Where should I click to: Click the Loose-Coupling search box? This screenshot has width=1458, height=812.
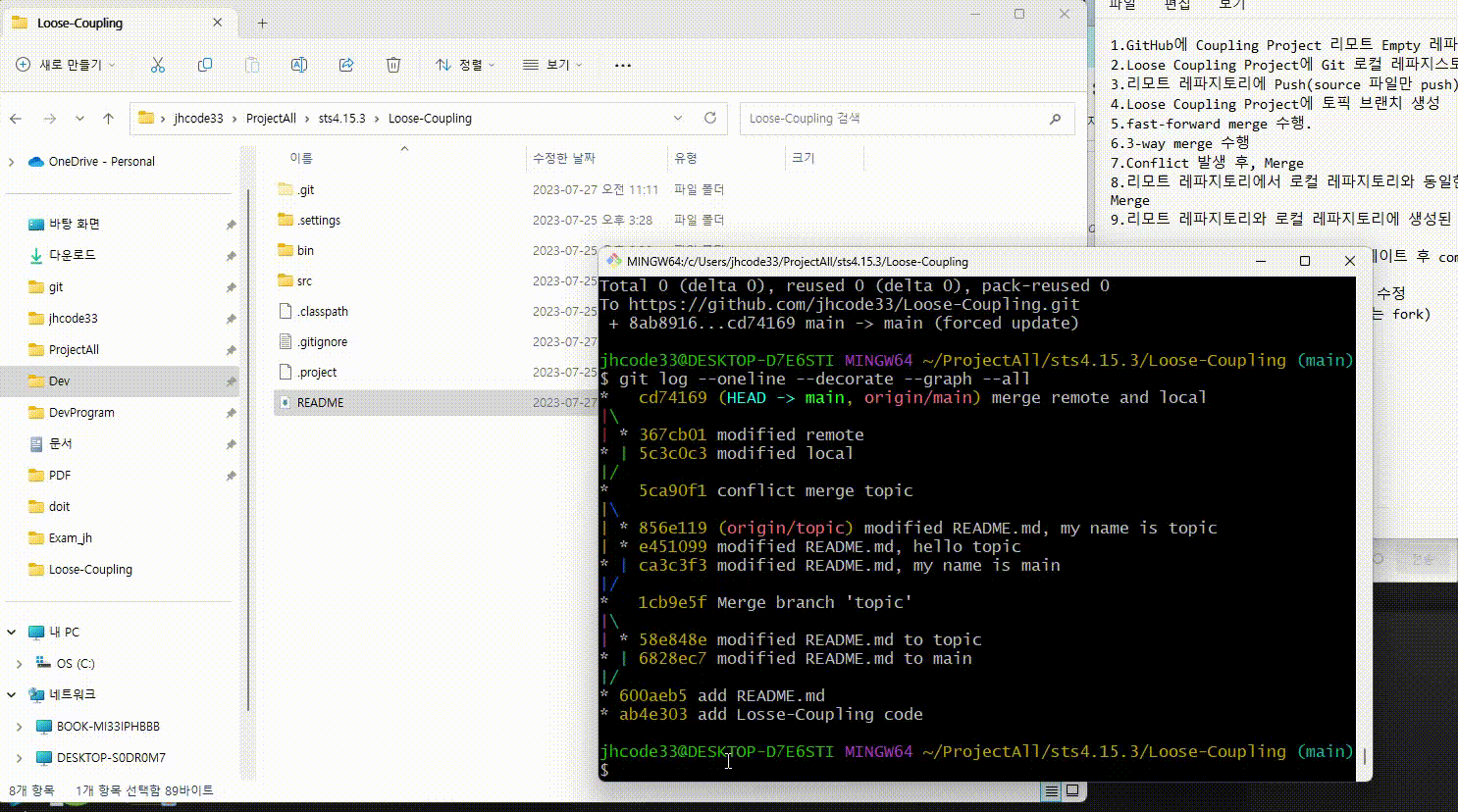point(905,118)
